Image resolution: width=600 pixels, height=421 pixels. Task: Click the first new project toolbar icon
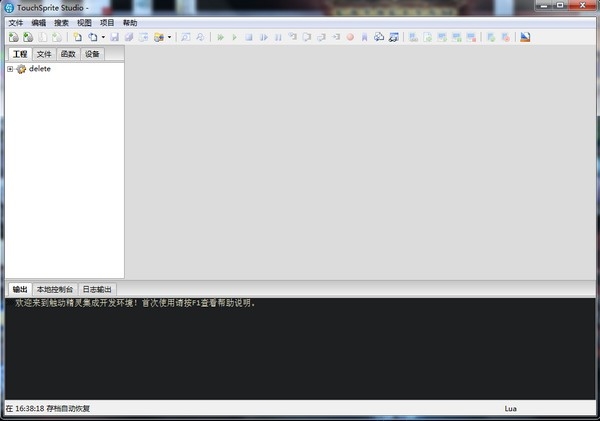(14, 37)
